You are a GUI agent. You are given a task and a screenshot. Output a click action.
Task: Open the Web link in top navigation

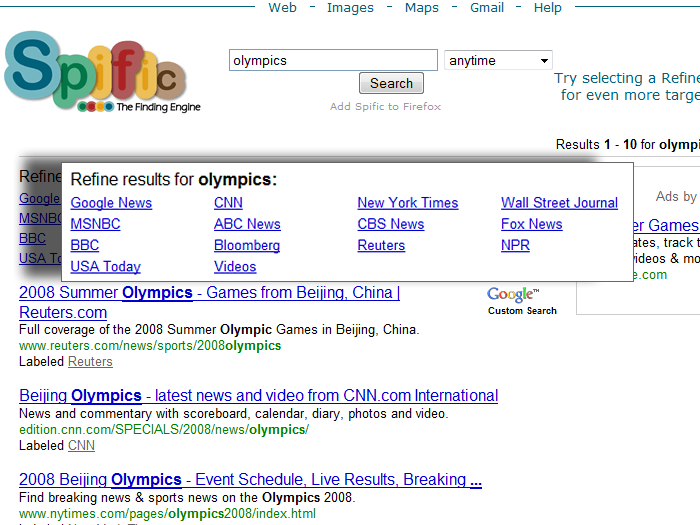pyautogui.click(x=282, y=8)
